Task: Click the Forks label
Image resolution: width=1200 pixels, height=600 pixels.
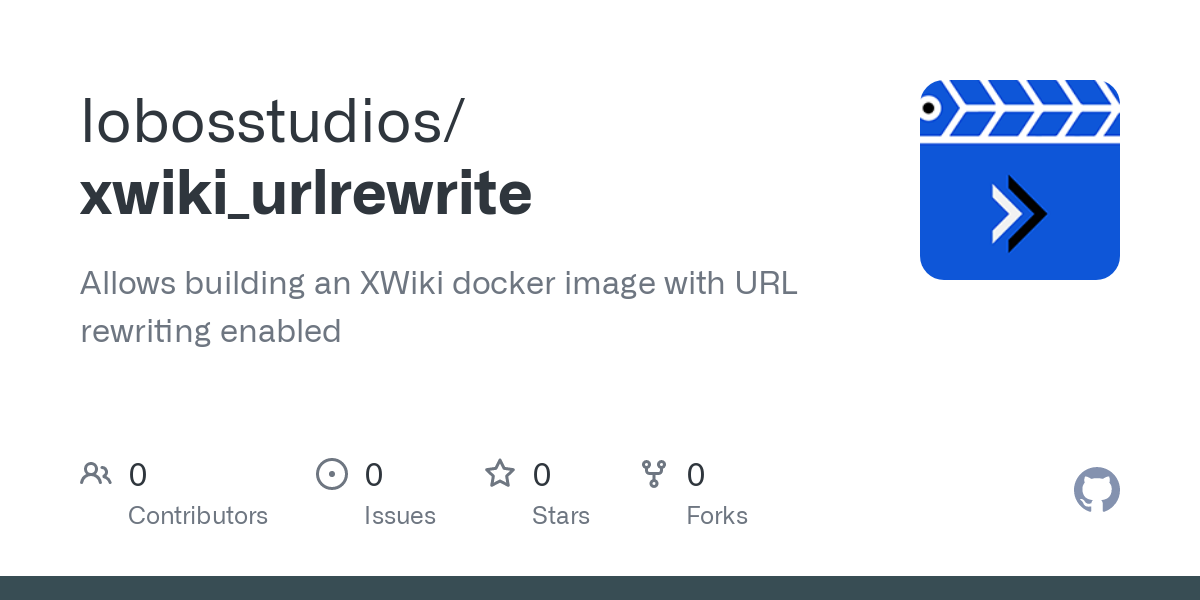Action: point(717,516)
